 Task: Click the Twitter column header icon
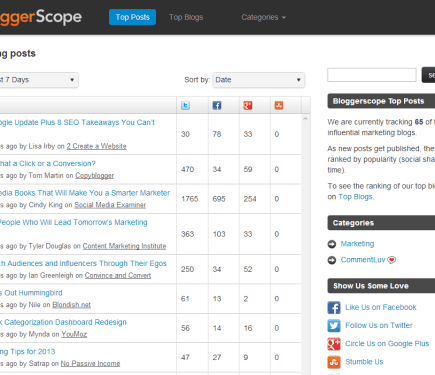pyautogui.click(x=185, y=106)
